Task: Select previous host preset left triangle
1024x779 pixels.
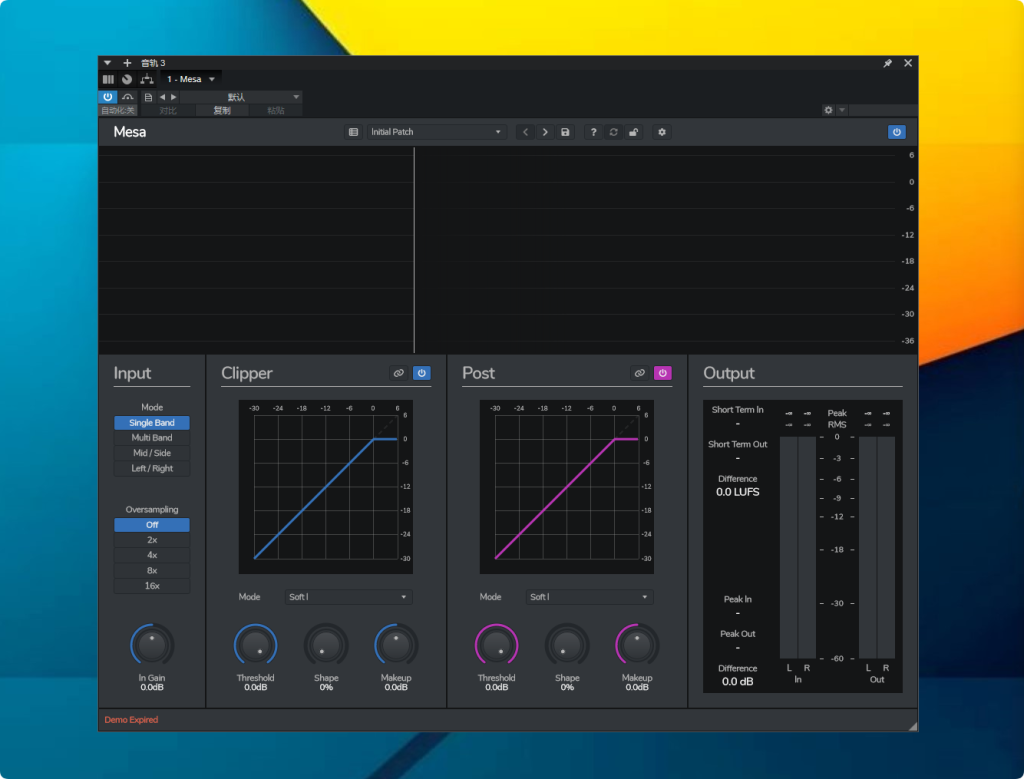Action: point(163,97)
